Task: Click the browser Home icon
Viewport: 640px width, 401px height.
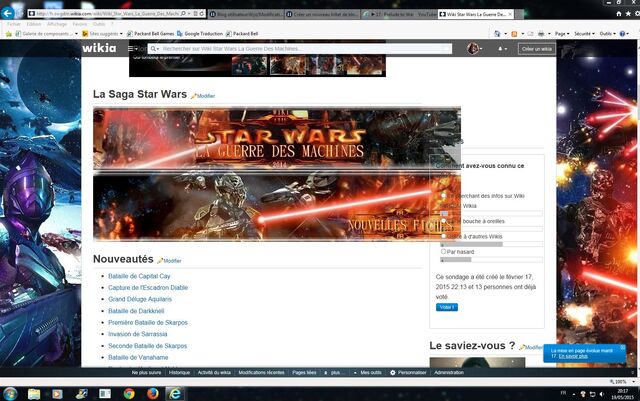Action: tap(619, 13)
